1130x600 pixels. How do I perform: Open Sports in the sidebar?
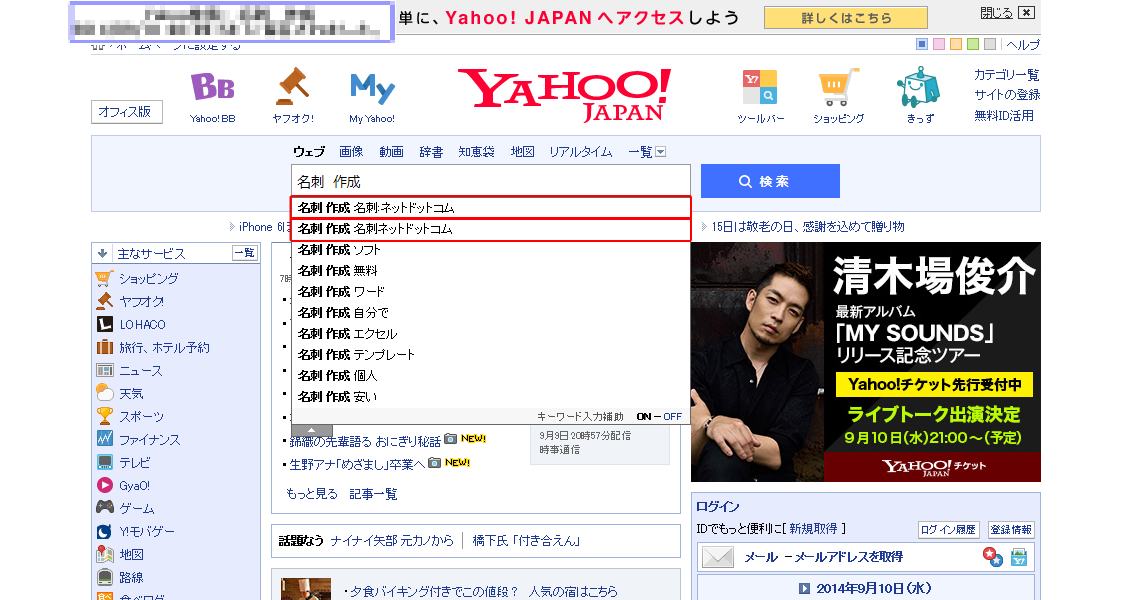point(141,416)
